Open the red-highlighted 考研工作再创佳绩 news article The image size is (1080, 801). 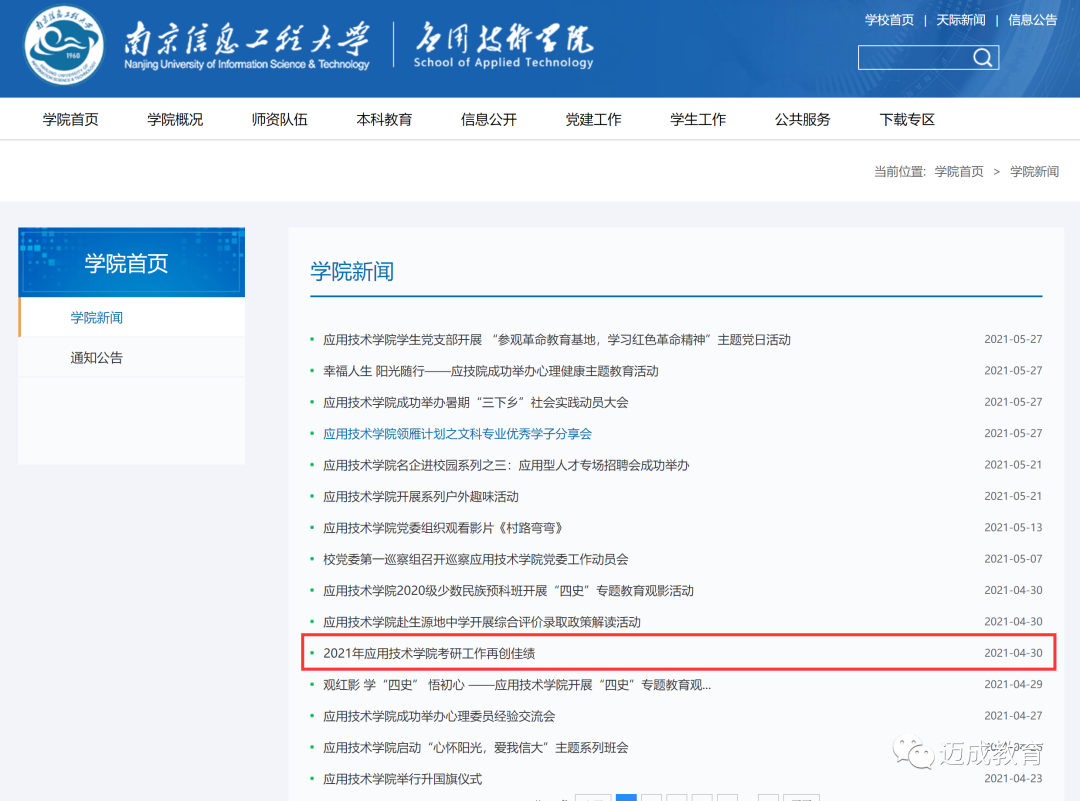(x=432, y=653)
